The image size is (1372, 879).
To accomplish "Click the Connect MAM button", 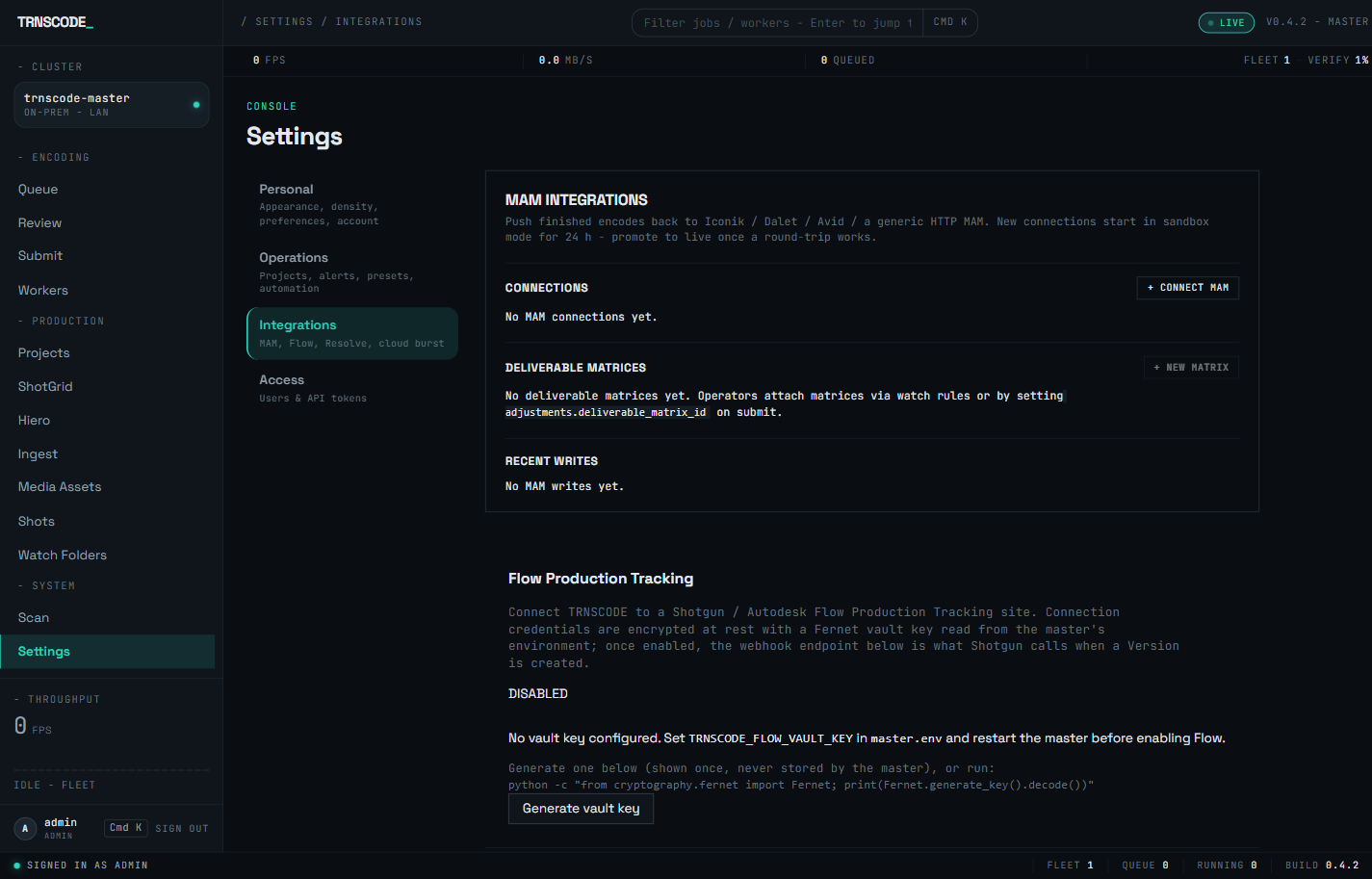I will (1187, 288).
